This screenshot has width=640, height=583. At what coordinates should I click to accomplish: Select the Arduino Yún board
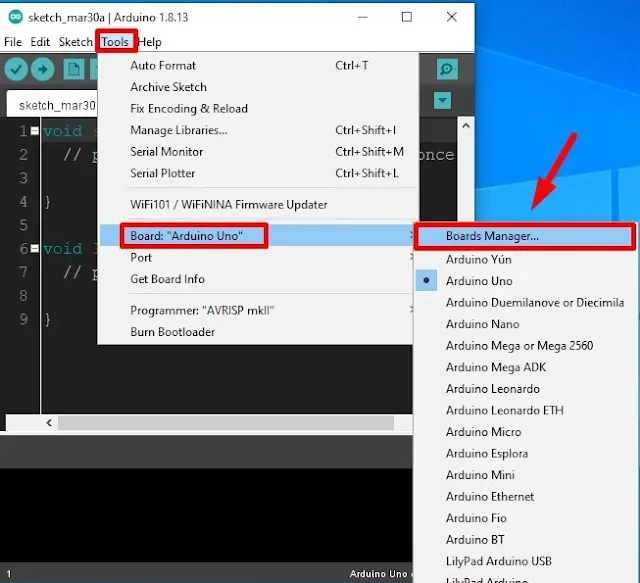tap(525, 259)
